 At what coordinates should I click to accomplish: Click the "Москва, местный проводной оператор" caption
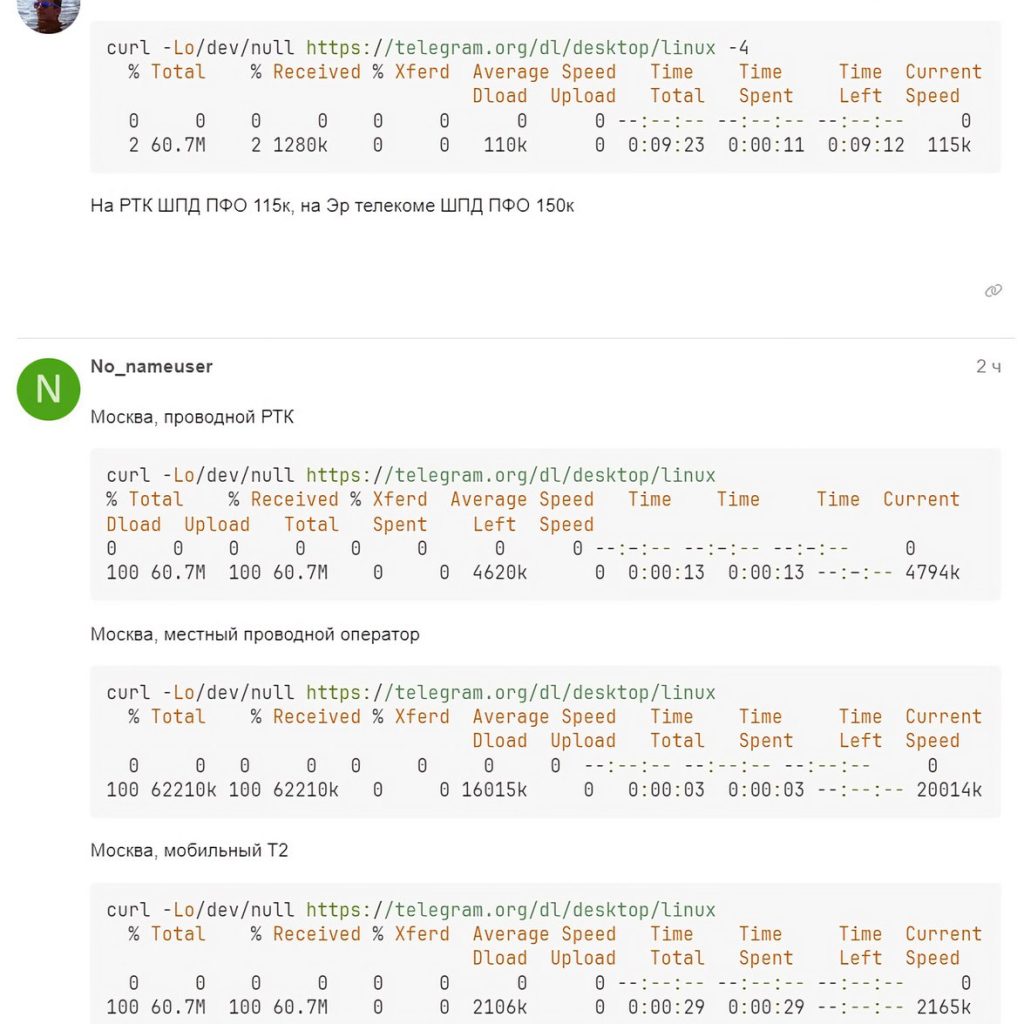[255, 634]
